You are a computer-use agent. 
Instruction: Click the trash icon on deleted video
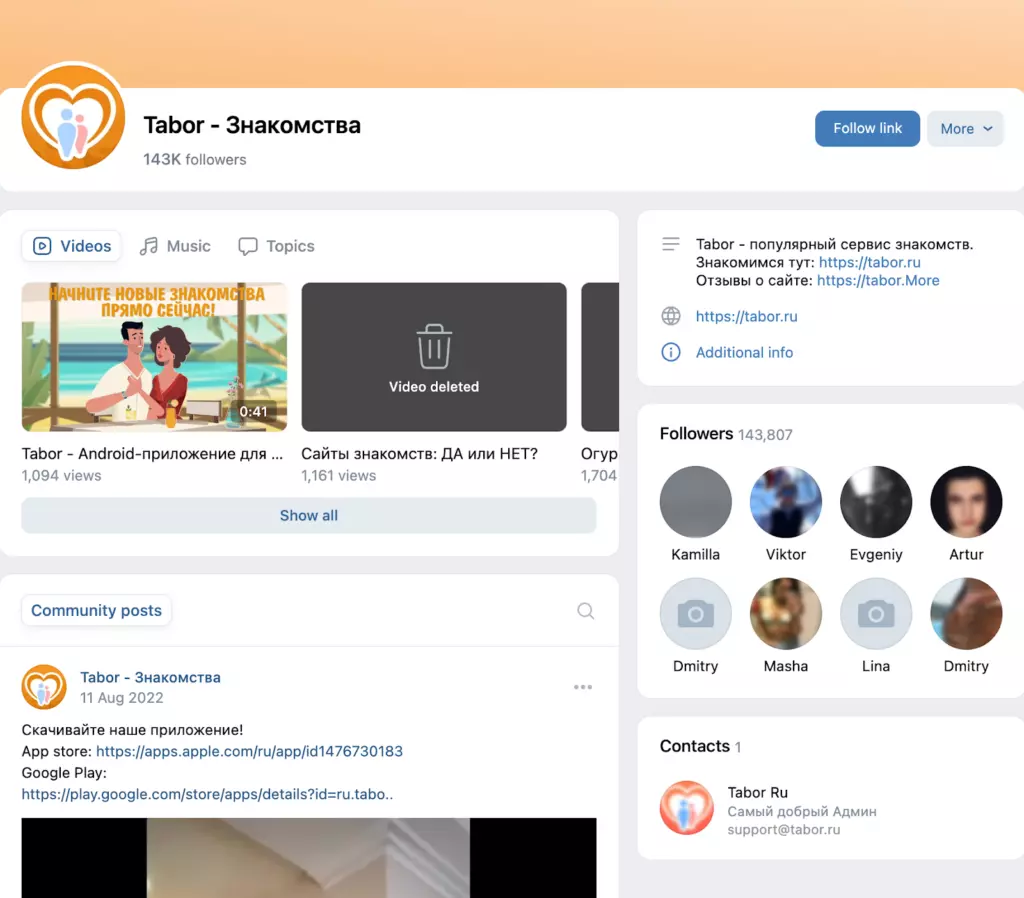tap(434, 346)
